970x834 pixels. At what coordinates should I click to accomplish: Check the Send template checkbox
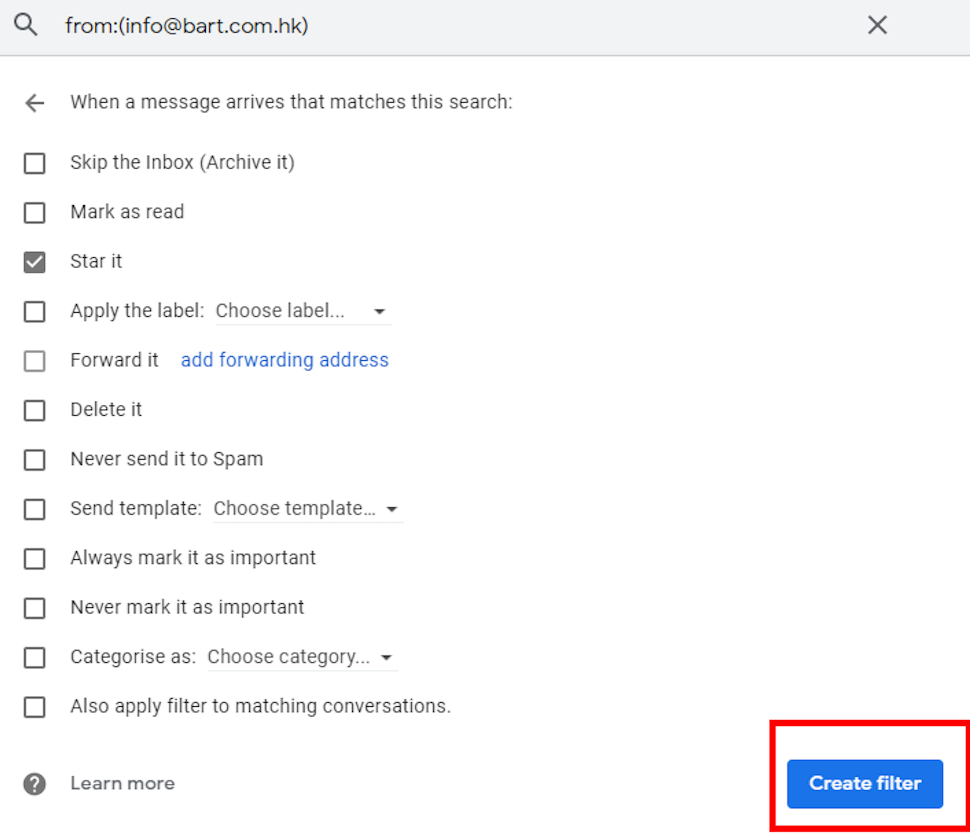tap(35, 509)
